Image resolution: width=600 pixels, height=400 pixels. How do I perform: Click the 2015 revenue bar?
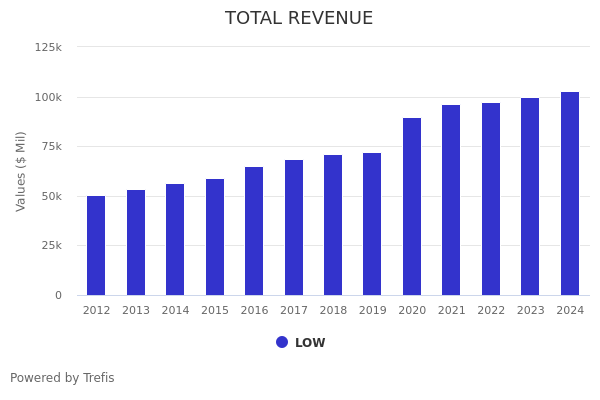click(215, 237)
